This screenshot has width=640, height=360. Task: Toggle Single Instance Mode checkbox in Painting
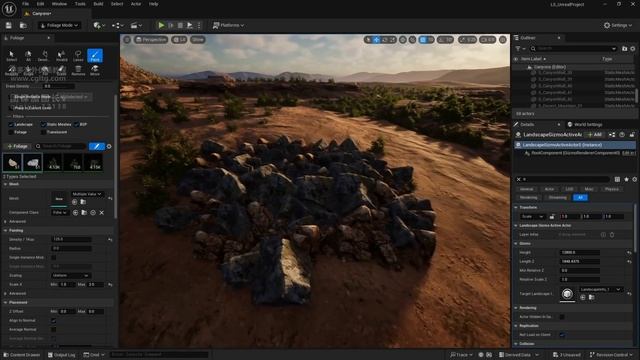(53, 258)
